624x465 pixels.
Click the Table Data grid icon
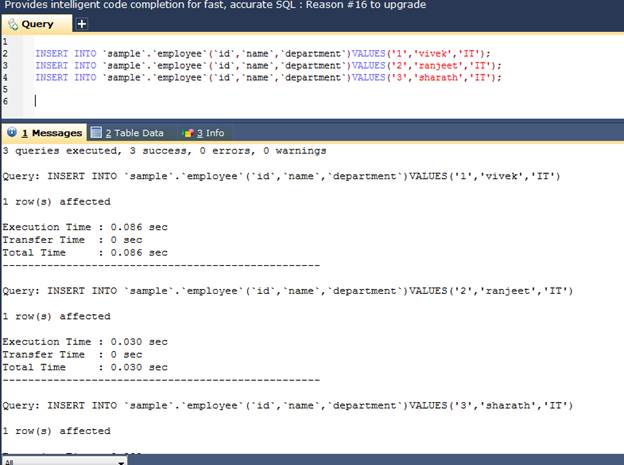coord(96,133)
